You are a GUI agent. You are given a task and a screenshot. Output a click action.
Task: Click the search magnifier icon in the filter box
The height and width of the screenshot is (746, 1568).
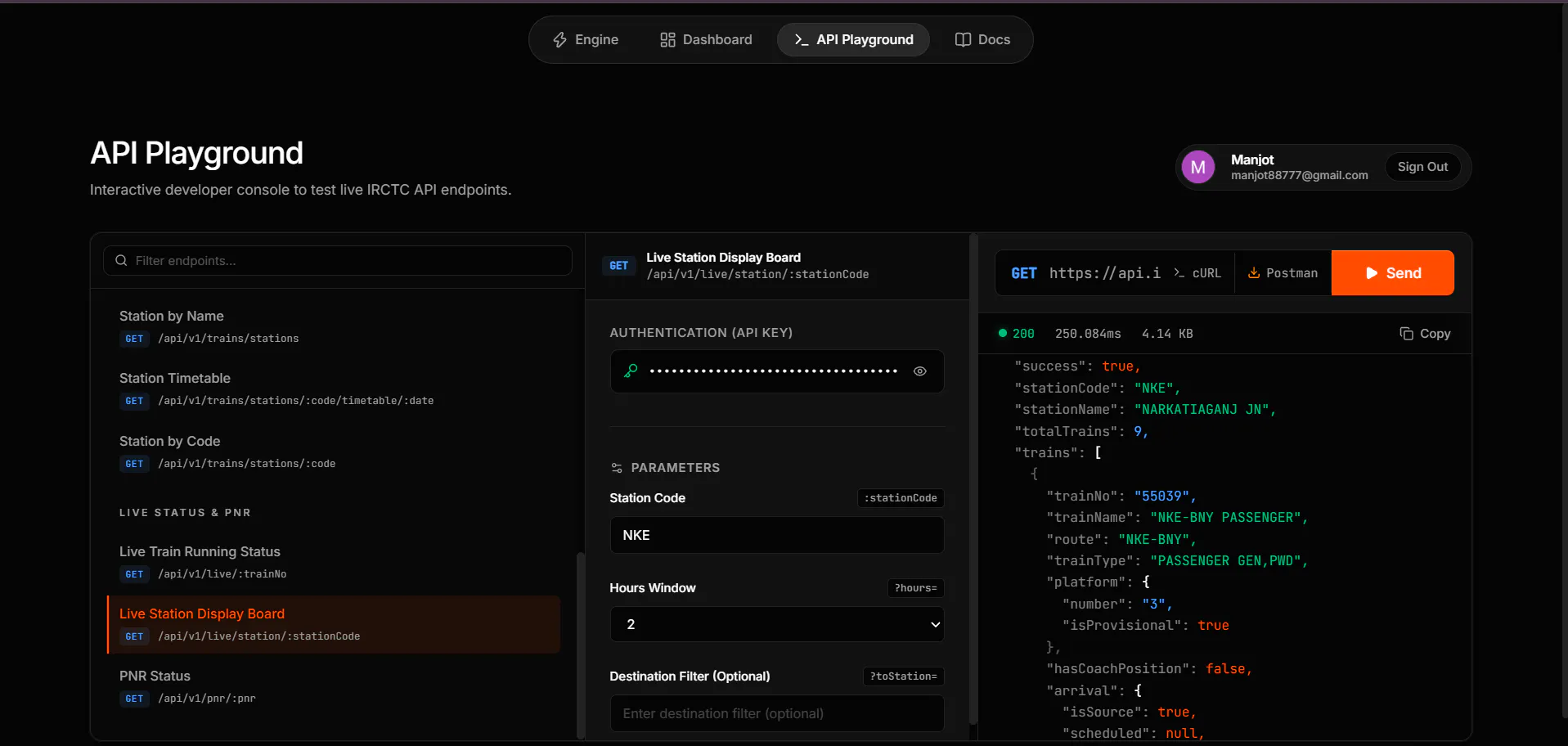[x=121, y=260]
